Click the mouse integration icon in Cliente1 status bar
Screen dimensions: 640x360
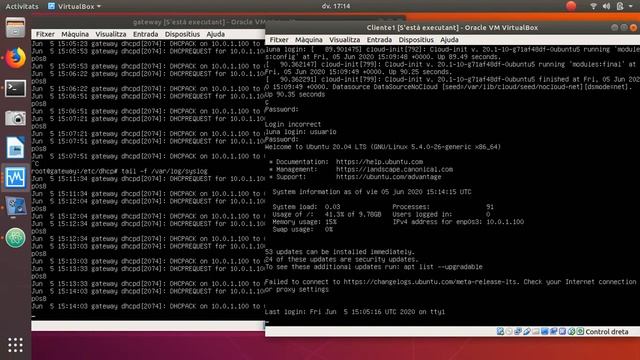[571, 331]
